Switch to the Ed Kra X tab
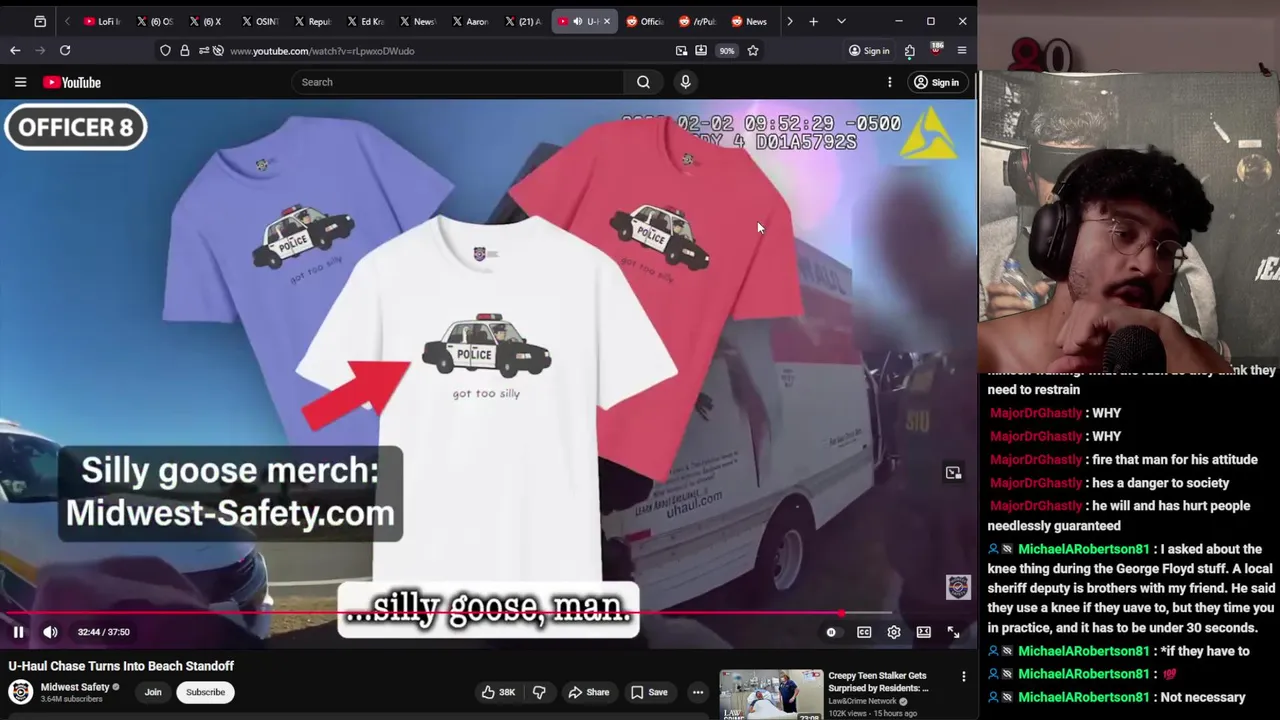Viewport: 1280px width, 720px height. click(x=364, y=21)
